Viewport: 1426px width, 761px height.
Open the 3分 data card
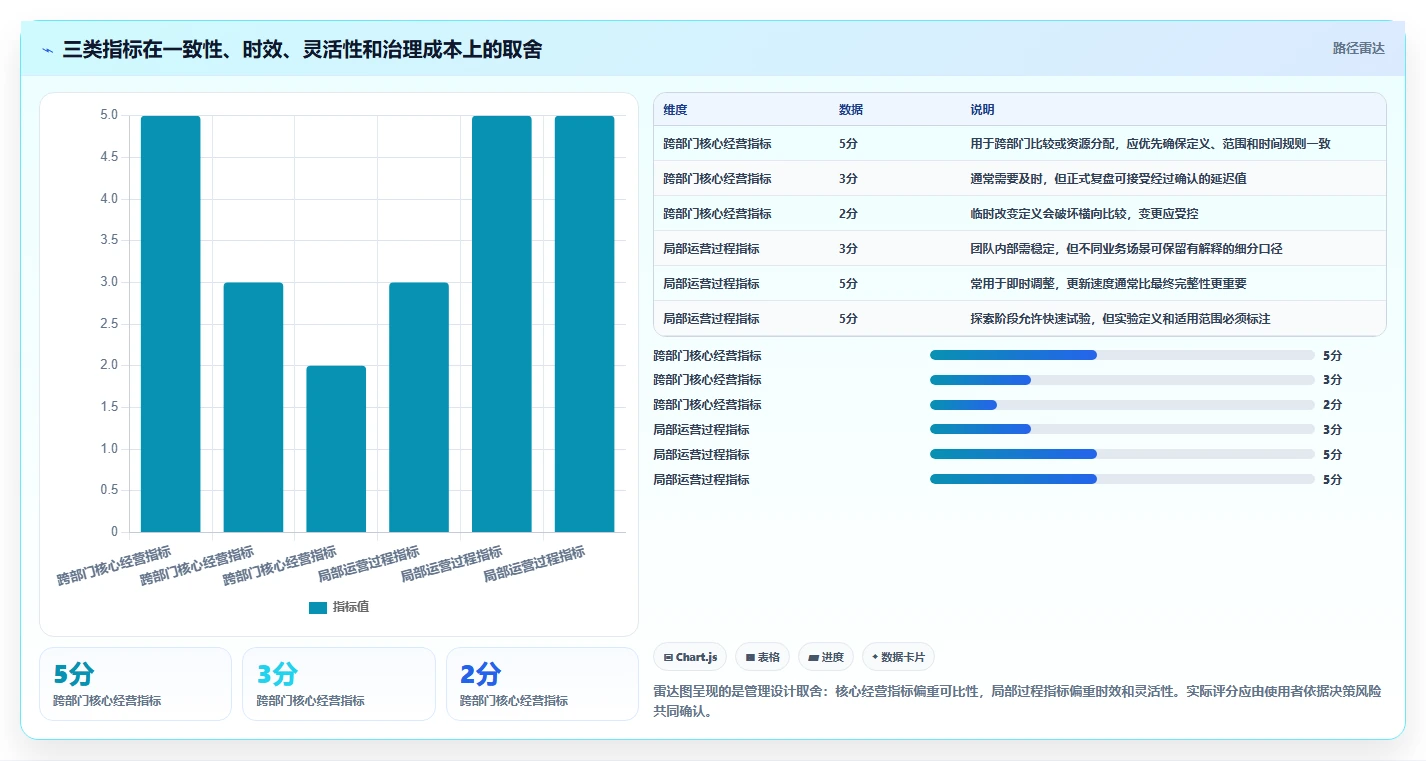(x=339, y=684)
